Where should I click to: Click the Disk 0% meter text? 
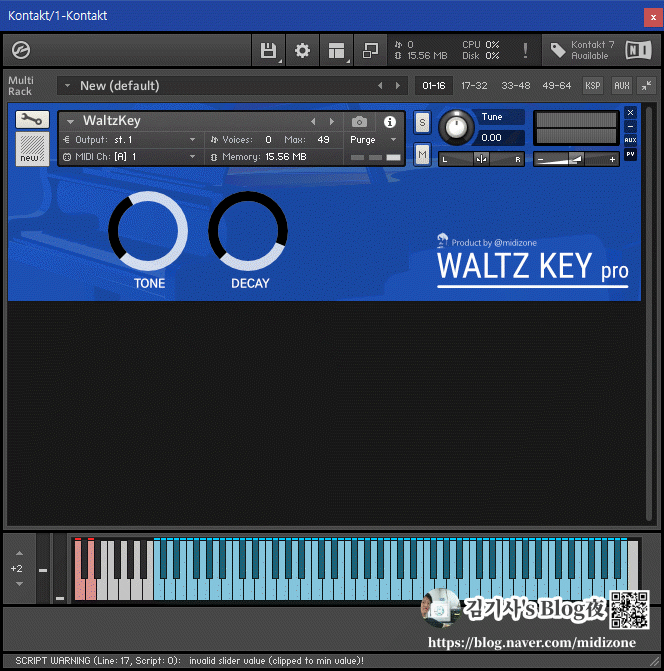(x=481, y=56)
